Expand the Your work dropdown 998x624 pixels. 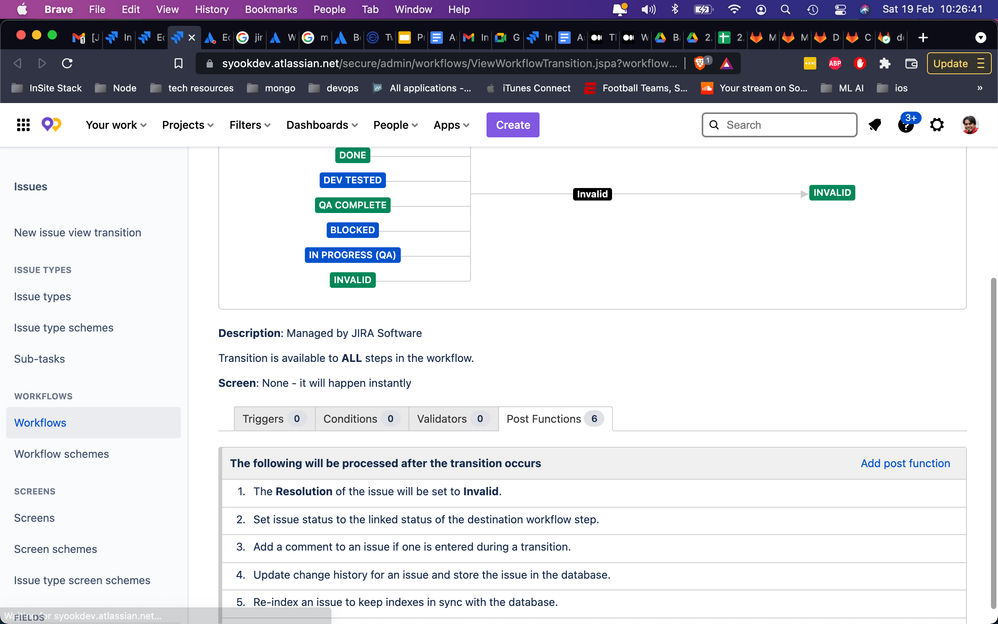click(x=116, y=125)
